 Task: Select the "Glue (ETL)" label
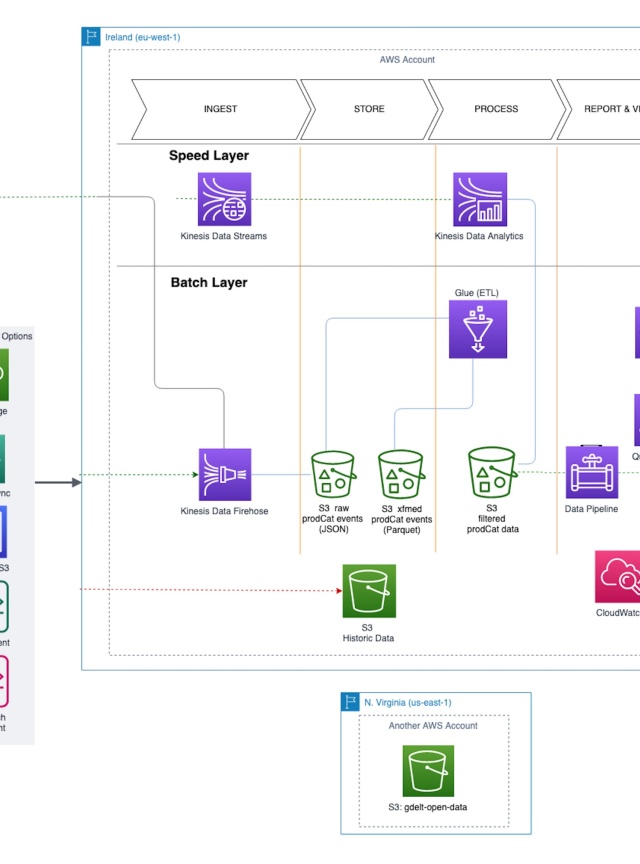[477, 293]
